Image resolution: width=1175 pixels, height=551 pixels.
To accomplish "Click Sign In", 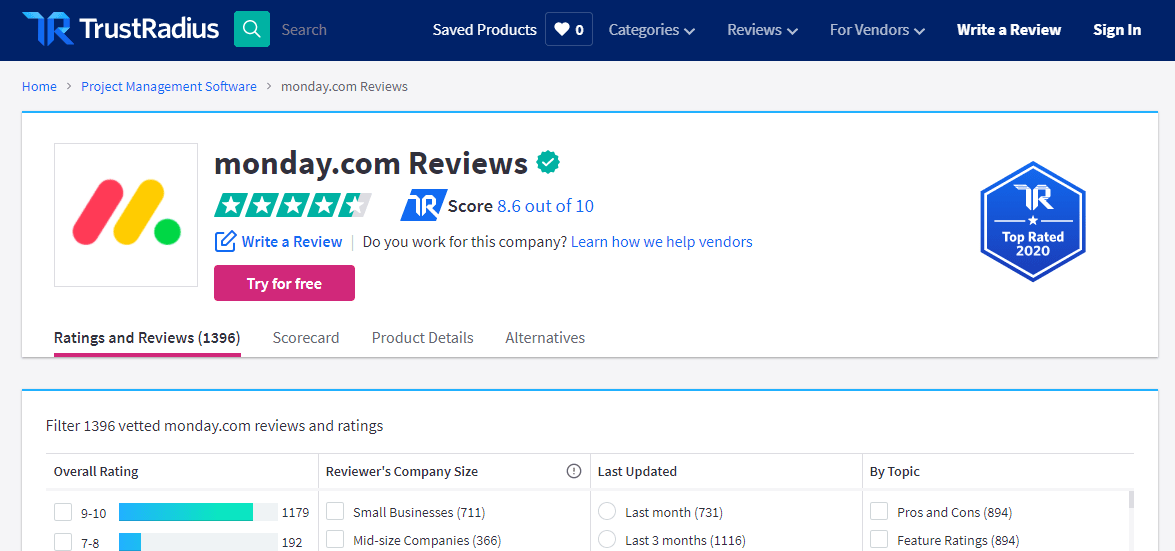I will 1117,30.
